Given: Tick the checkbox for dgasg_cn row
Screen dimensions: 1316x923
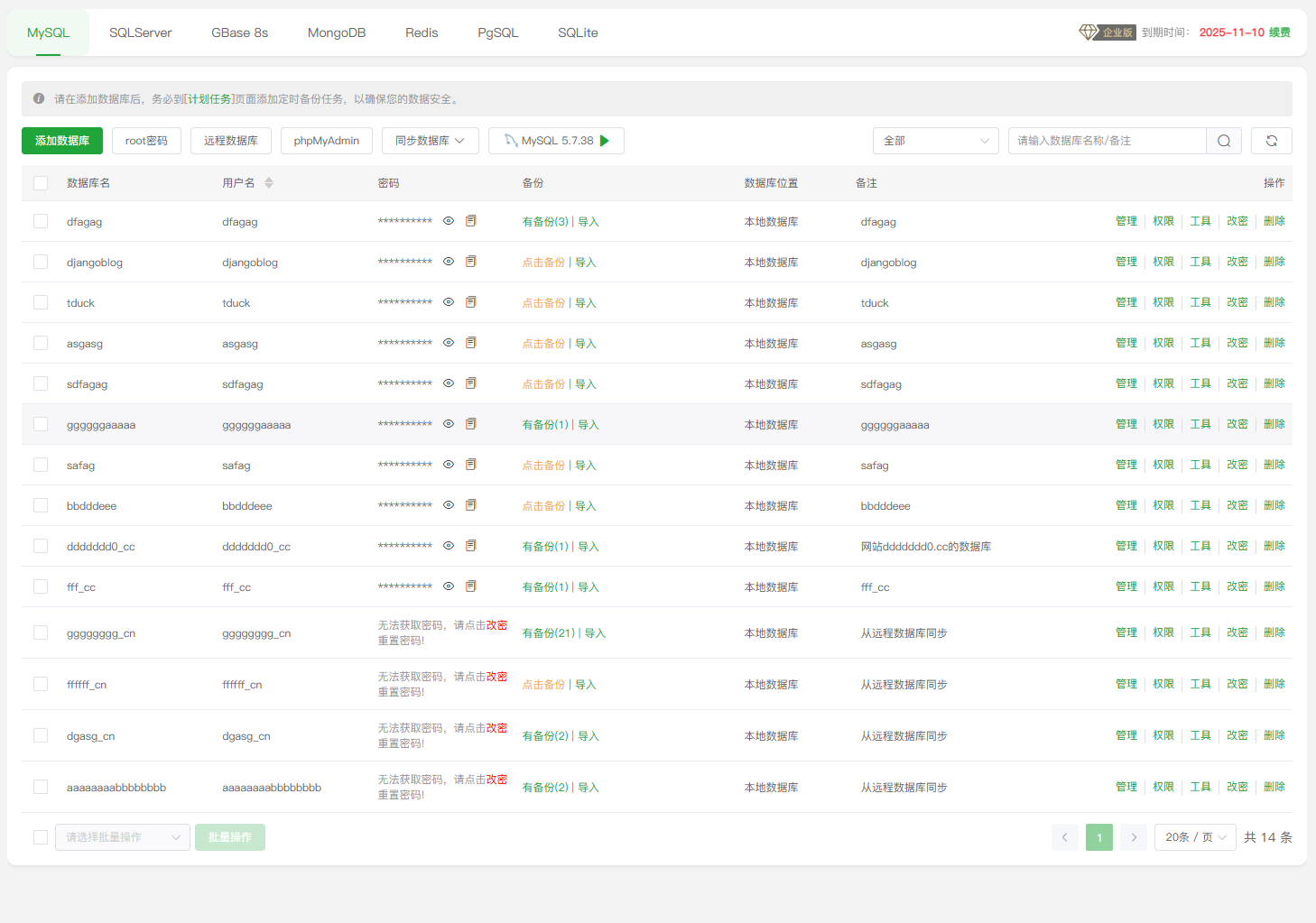Looking at the screenshot, I should pyautogui.click(x=41, y=735).
